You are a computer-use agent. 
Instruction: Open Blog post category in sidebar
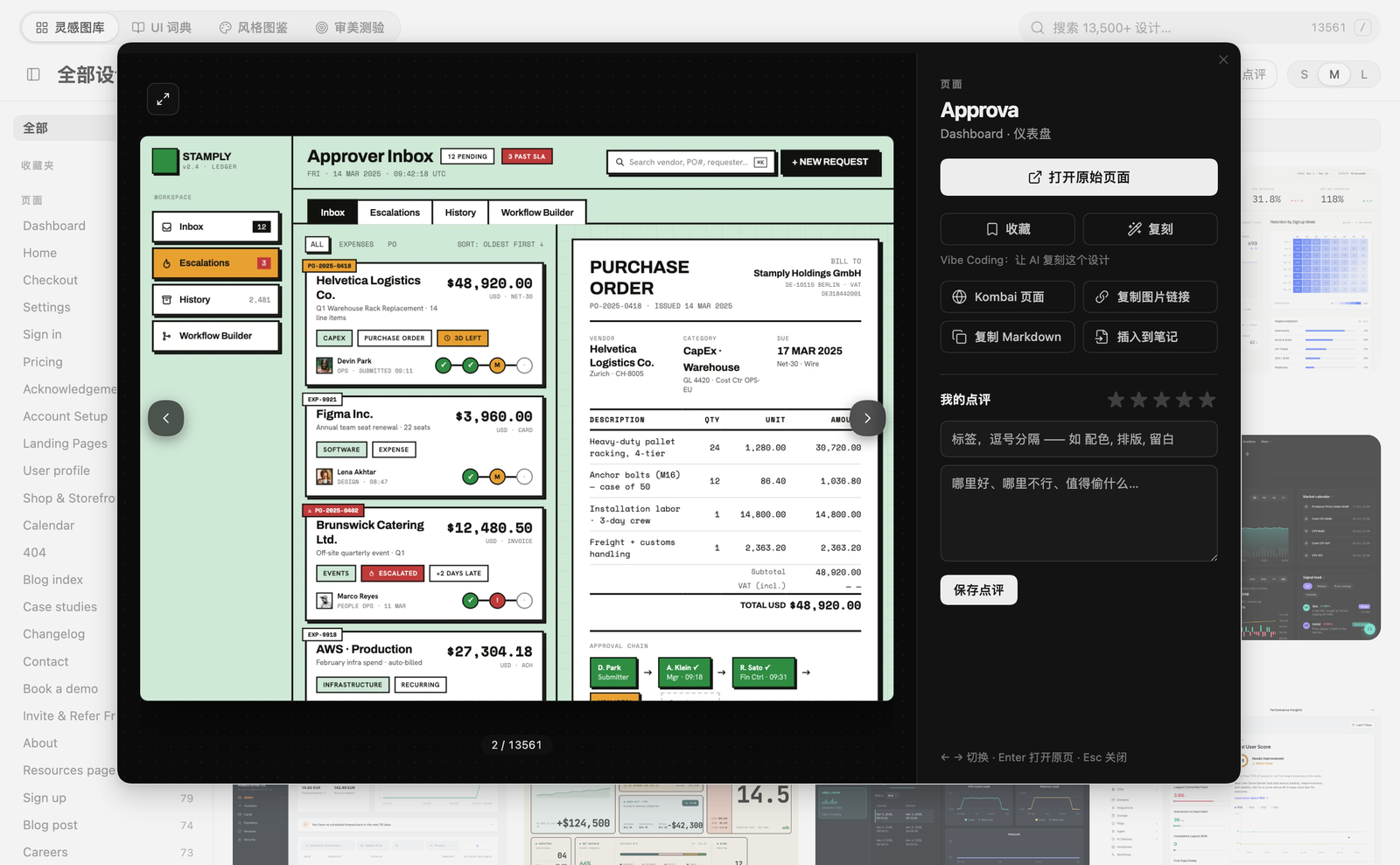[x=50, y=825]
